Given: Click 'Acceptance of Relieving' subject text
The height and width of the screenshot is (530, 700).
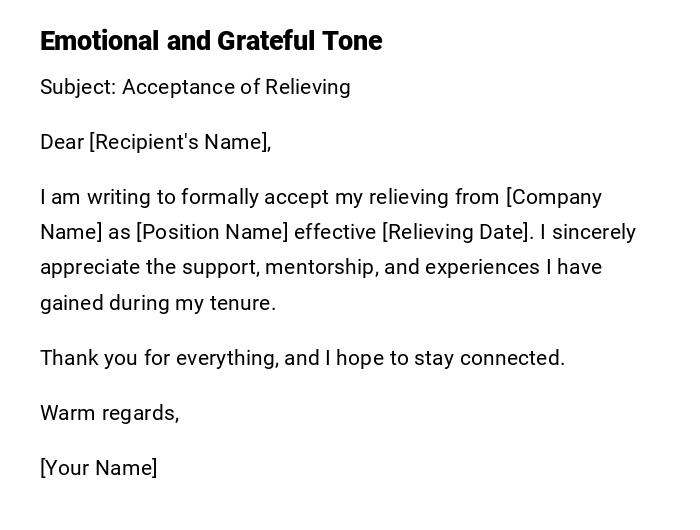Looking at the screenshot, I should (x=236, y=87).
